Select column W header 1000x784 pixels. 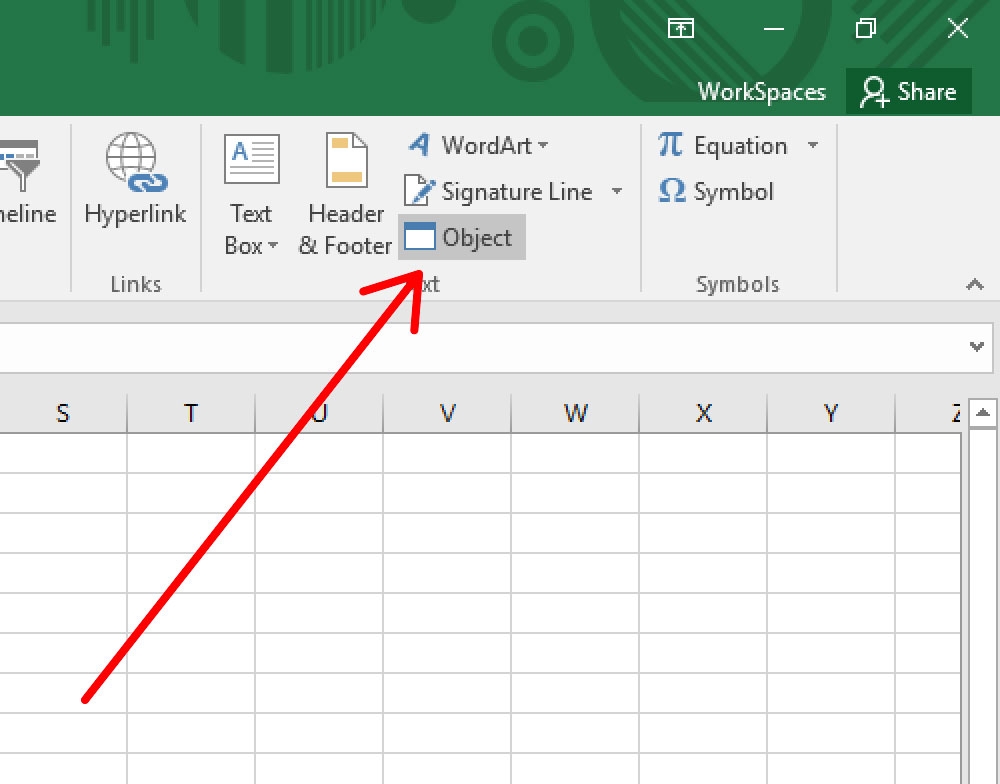pyautogui.click(x=575, y=413)
